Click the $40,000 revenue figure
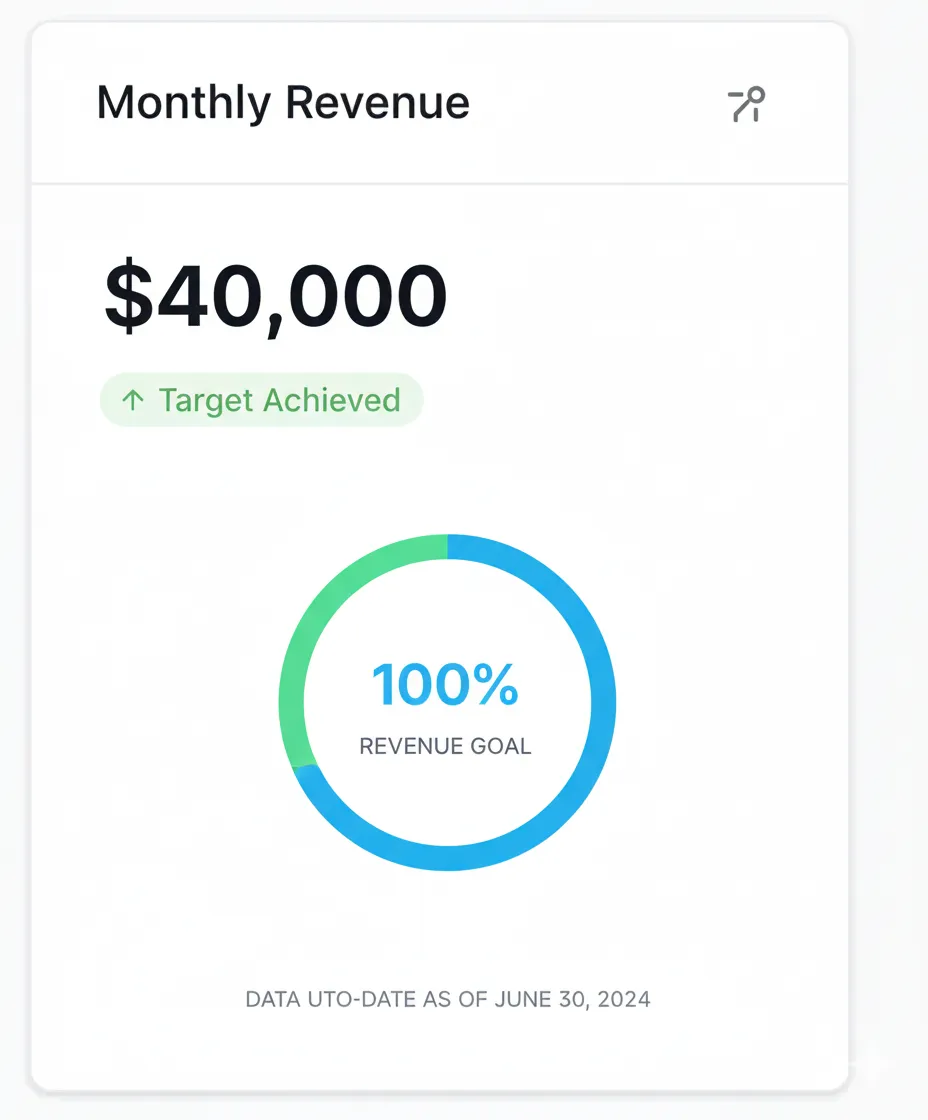 point(276,297)
